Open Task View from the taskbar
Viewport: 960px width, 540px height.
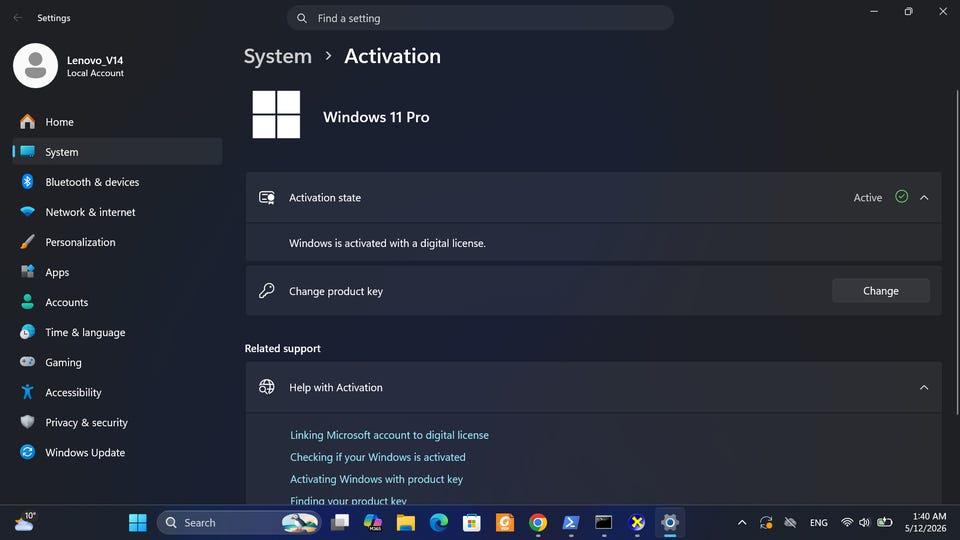click(x=340, y=523)
